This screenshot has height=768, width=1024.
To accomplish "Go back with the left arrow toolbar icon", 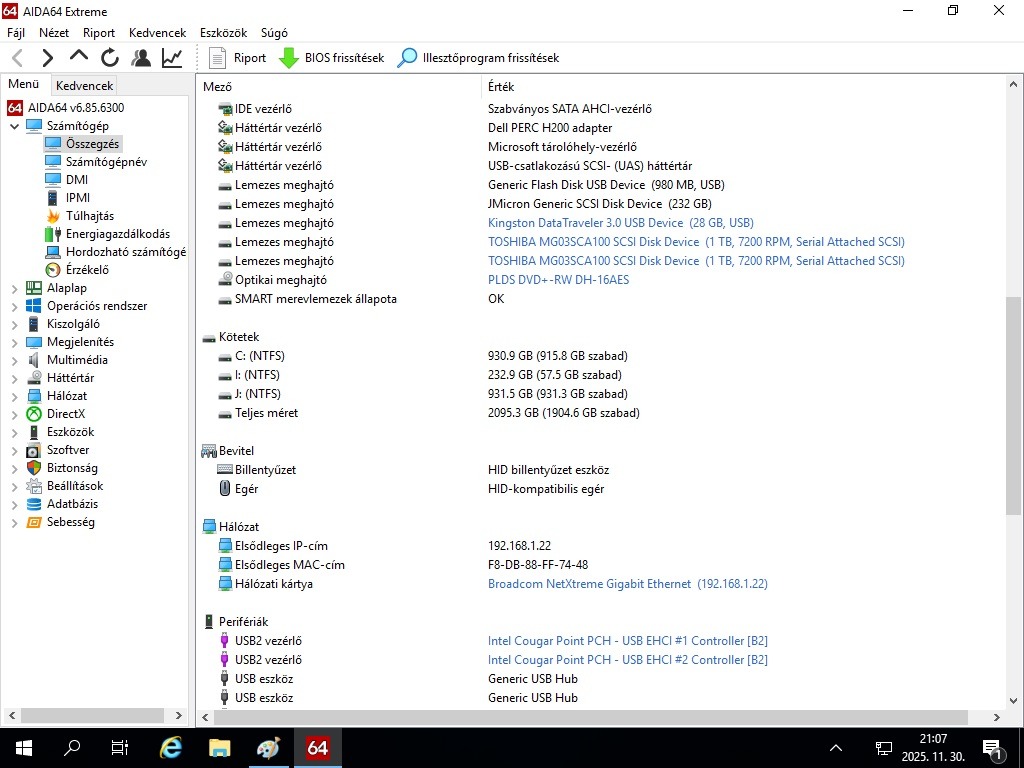I will point(18,58).
